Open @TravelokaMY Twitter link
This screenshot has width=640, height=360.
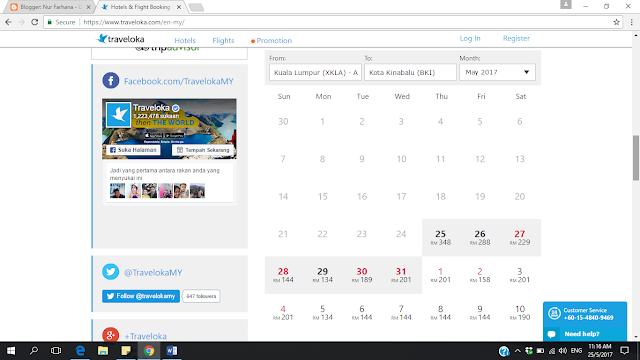(153, 272)
